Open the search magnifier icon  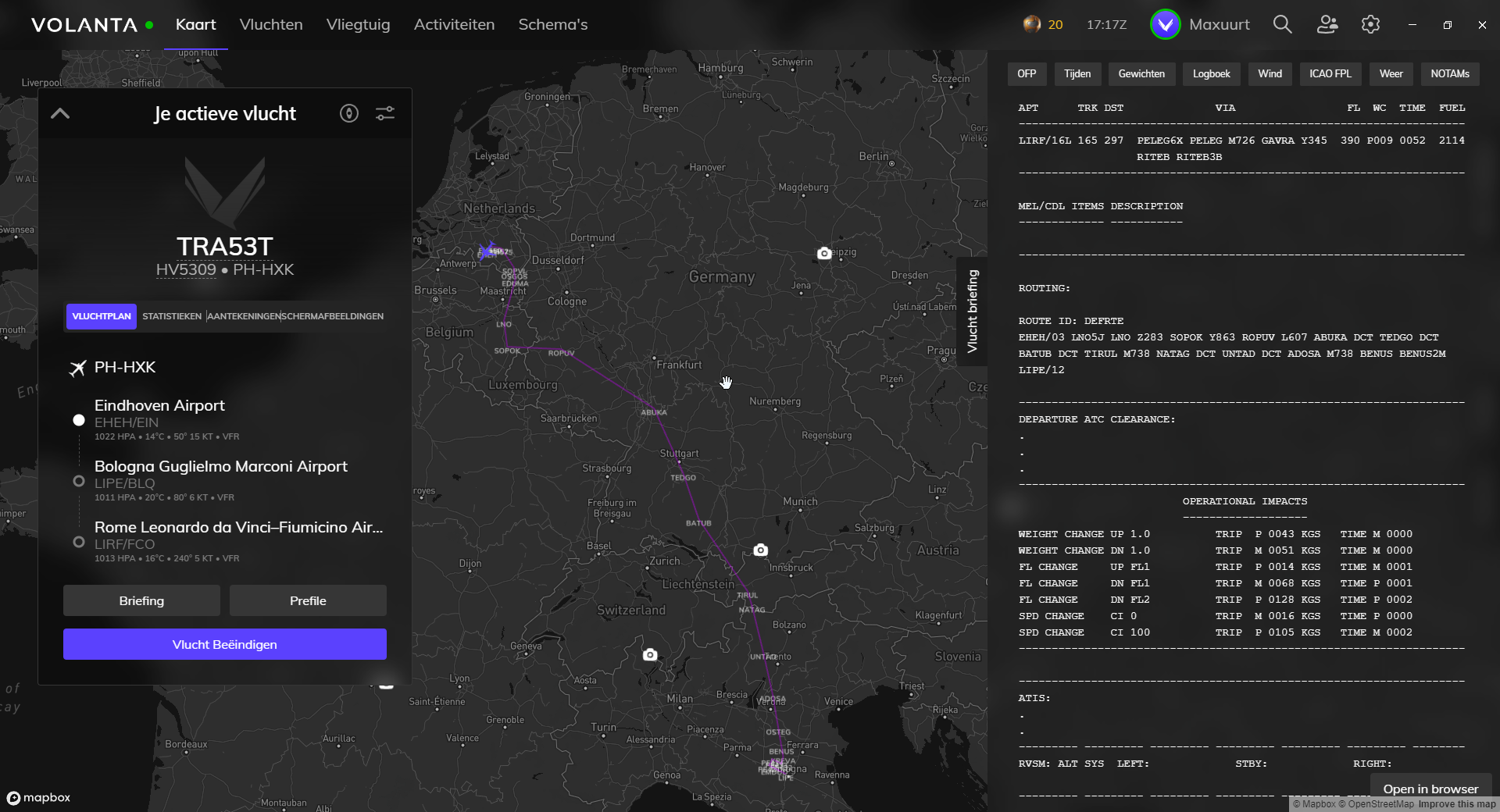coord(1282,24)
